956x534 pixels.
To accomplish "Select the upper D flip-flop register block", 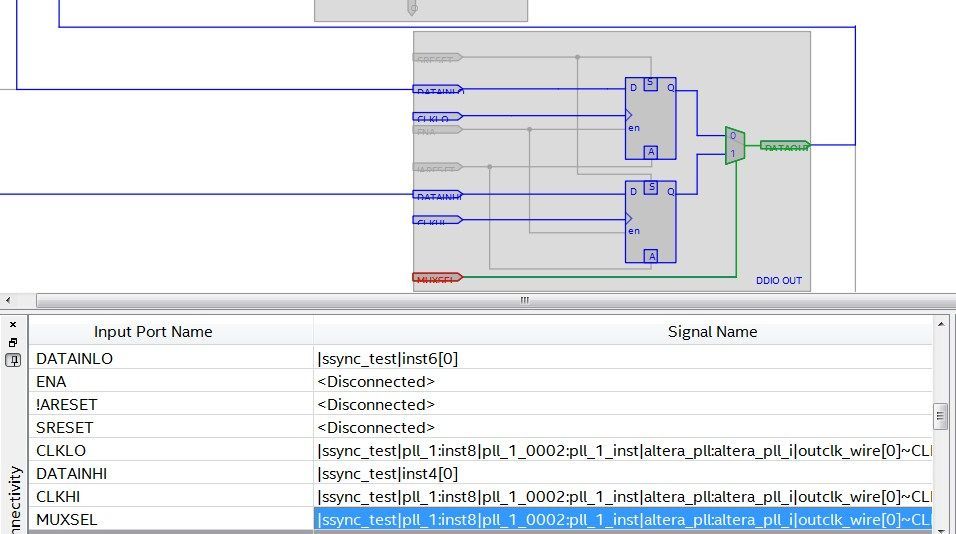I will click(x=651, y=118).
